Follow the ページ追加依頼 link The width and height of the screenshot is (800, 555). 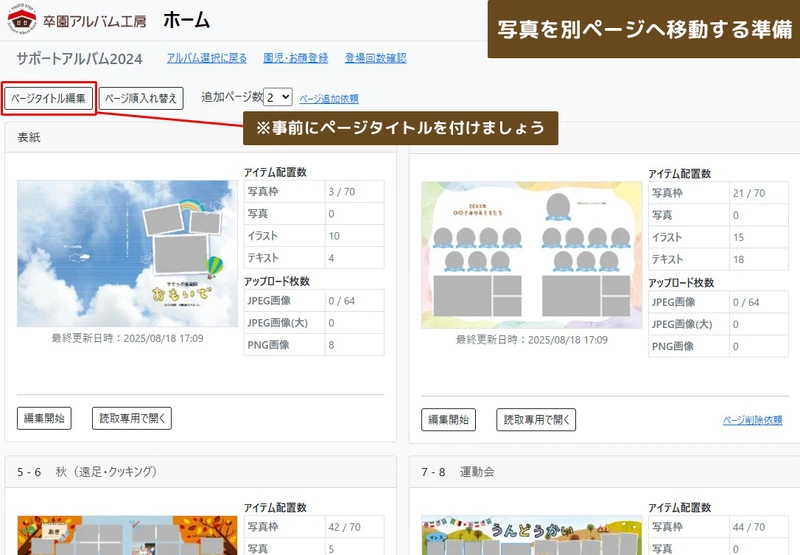[x=329, y=98]
